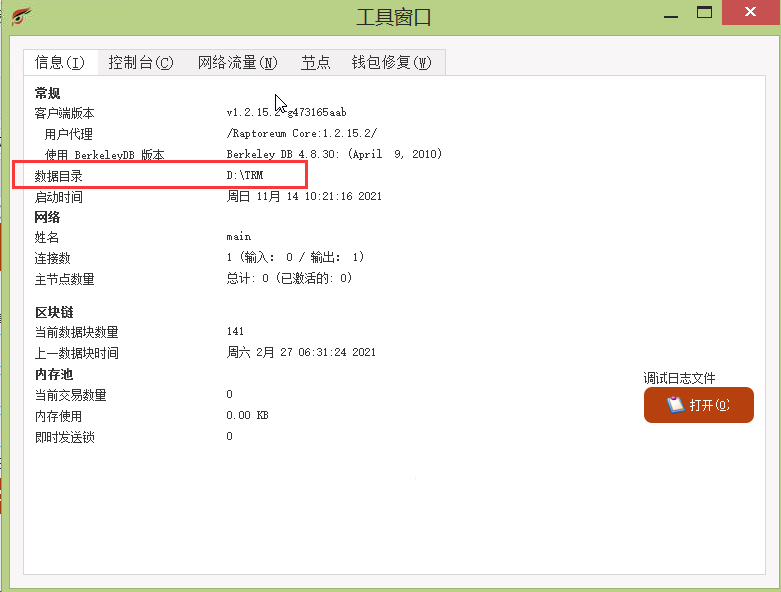
Task: Click the data directory path D:\TRM
Action: 245,176
